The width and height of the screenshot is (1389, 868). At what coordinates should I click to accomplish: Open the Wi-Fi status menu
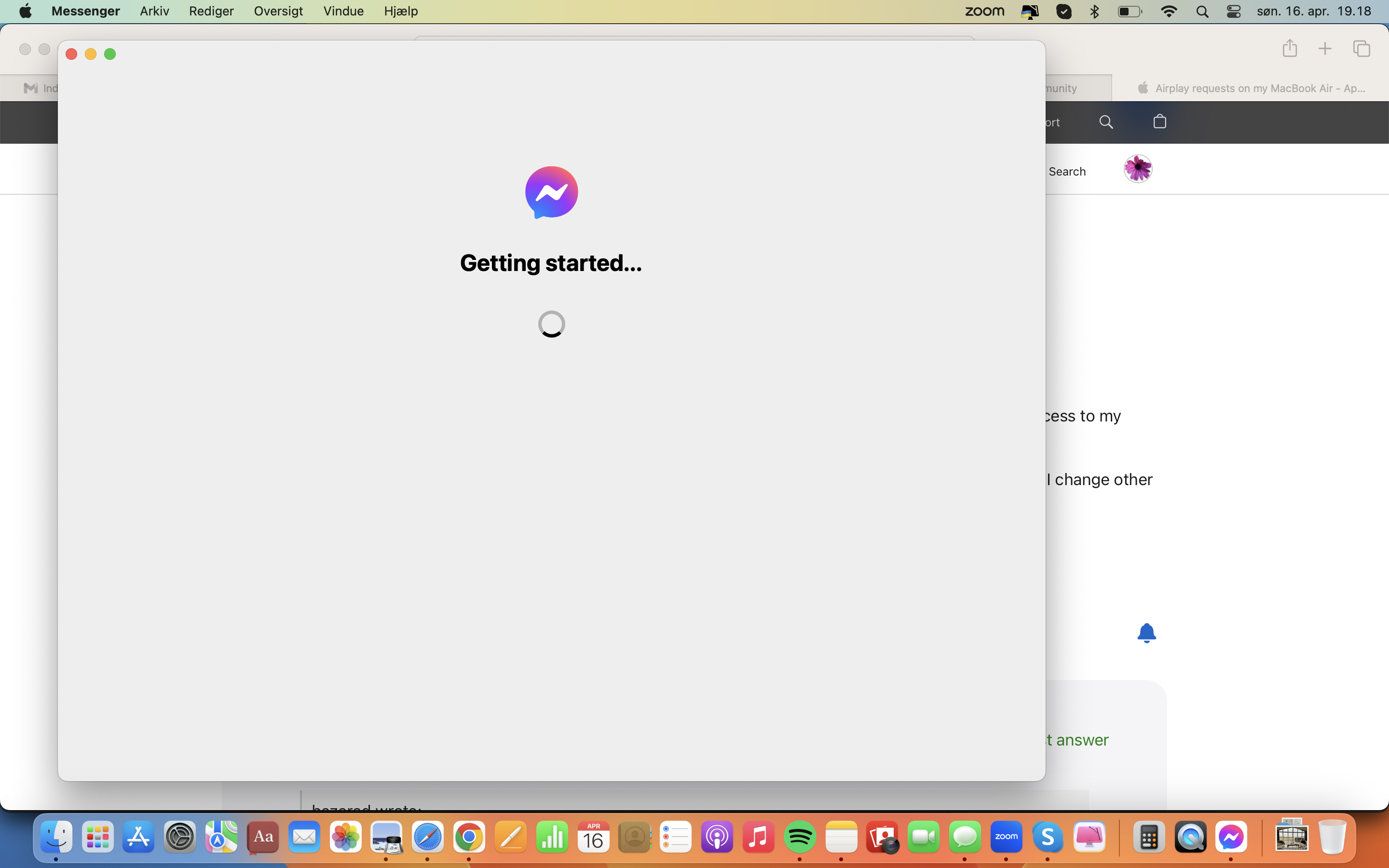pos(1169,12)
